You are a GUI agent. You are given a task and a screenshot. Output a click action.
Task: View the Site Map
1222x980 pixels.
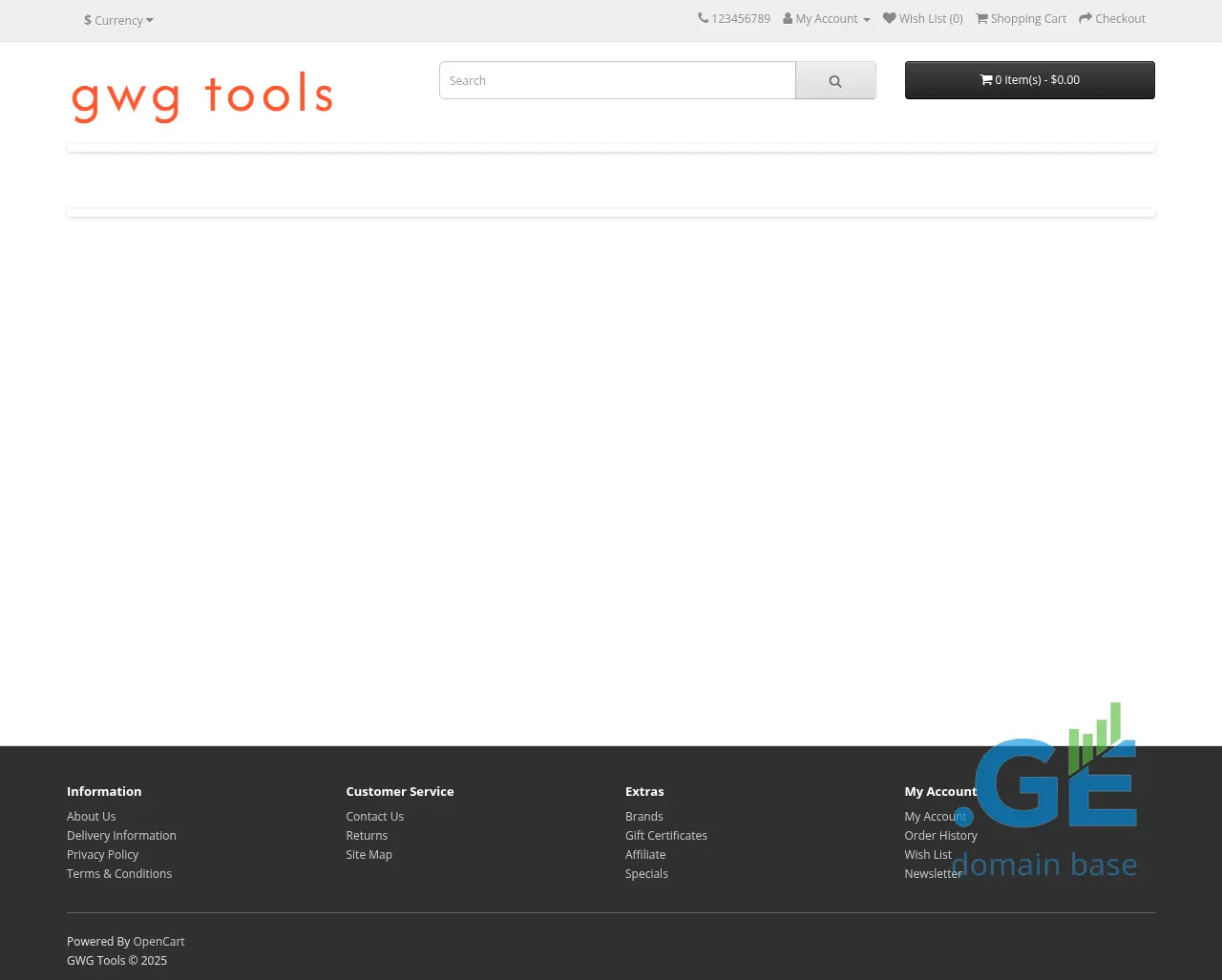pos(369,855)
